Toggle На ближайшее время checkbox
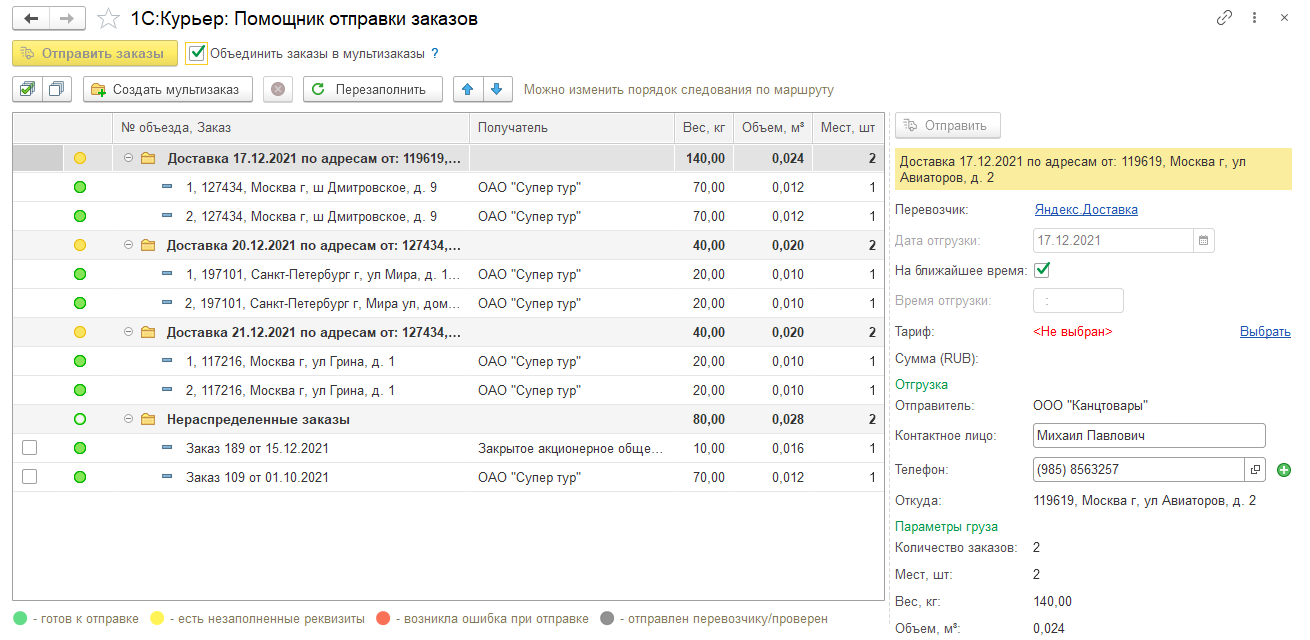This screenshot has height=640, width=1310. (x=1042, y=270)
